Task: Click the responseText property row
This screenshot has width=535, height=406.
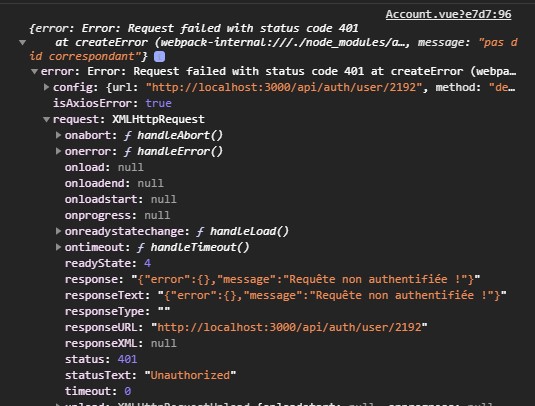Action: (x=286, y=295)
